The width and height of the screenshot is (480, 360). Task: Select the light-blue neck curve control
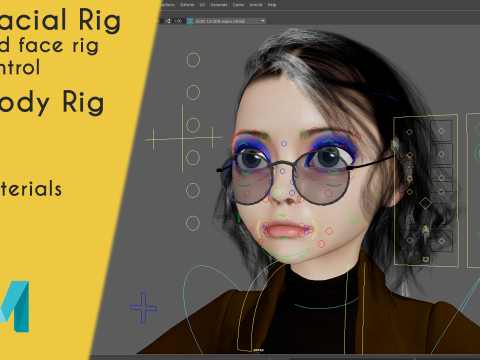tap(326, 304)
